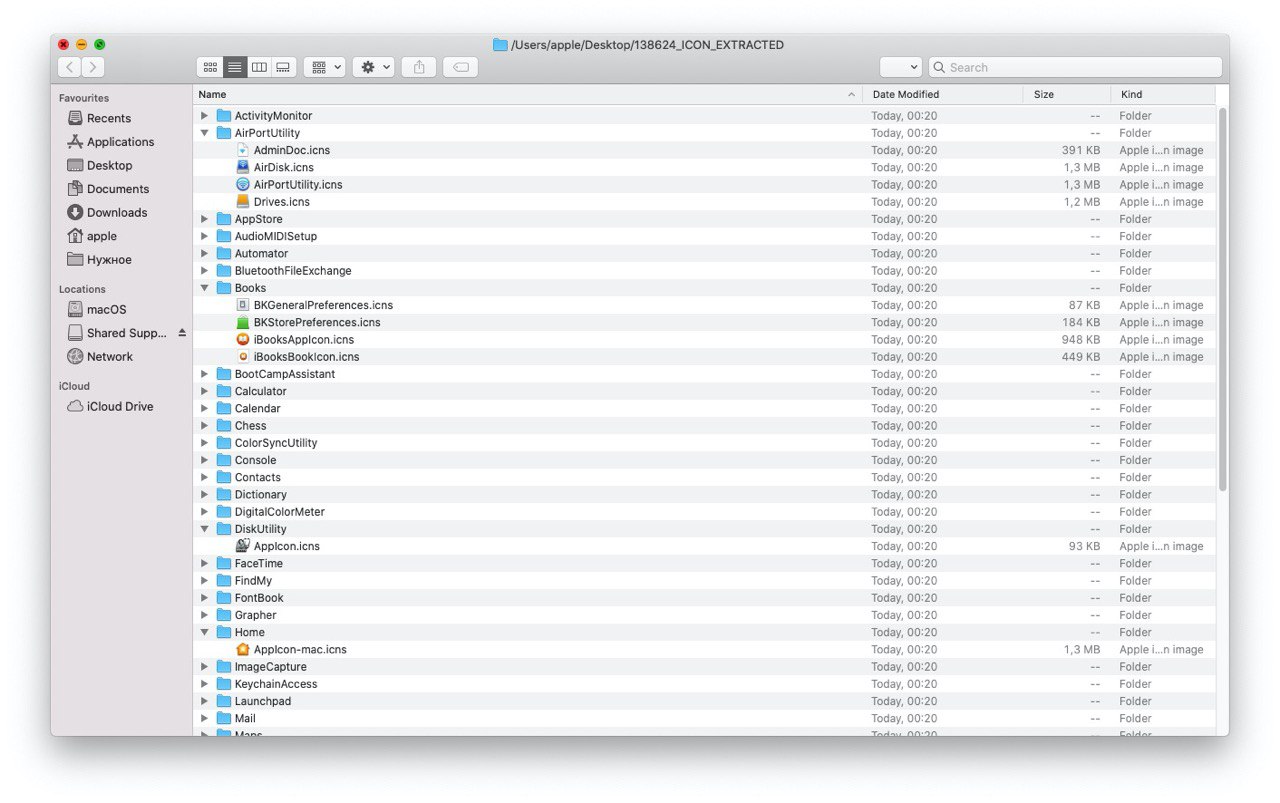Select the DiskUtility AppIcon.icns file icon
The image size is (1280, 803).
pos(243,546)
